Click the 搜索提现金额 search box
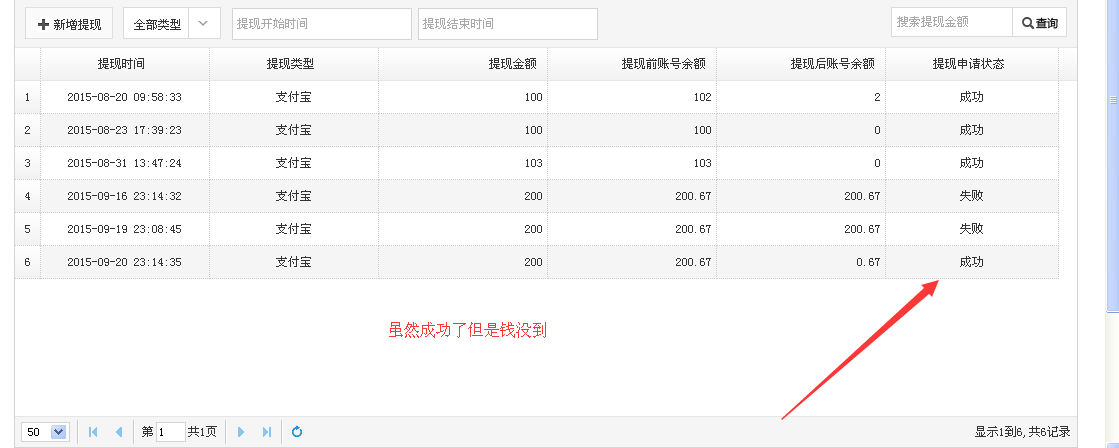 pos(951,22)
